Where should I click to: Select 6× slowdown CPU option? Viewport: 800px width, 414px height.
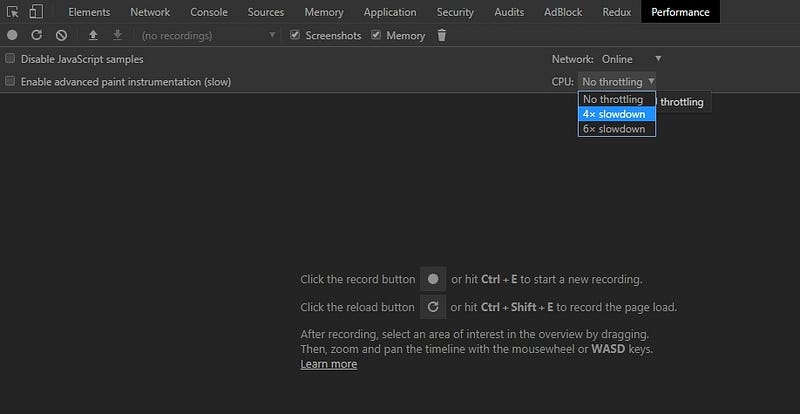(616, 129)
